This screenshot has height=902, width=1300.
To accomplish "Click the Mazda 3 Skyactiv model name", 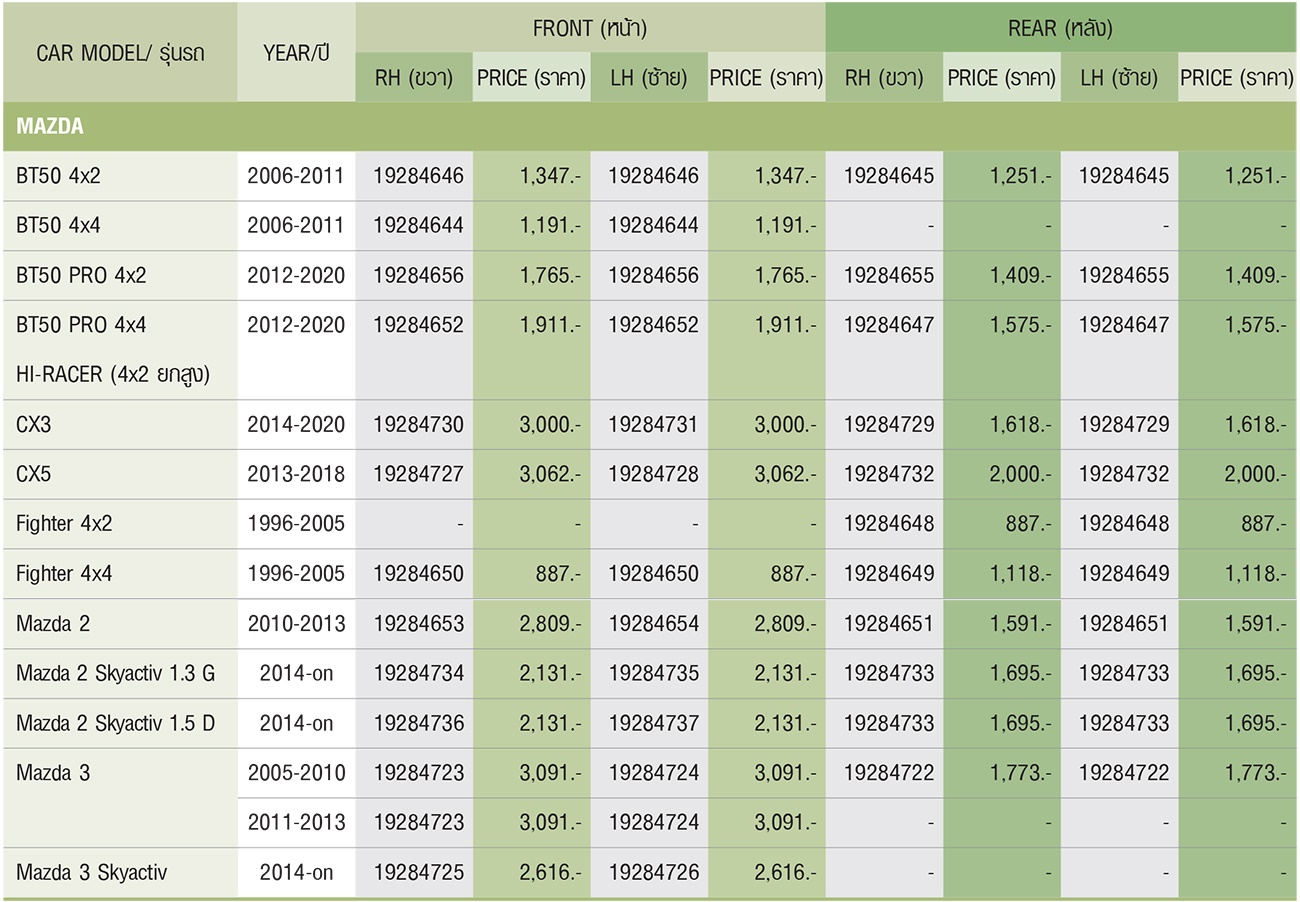I will (x=91, y=873).
